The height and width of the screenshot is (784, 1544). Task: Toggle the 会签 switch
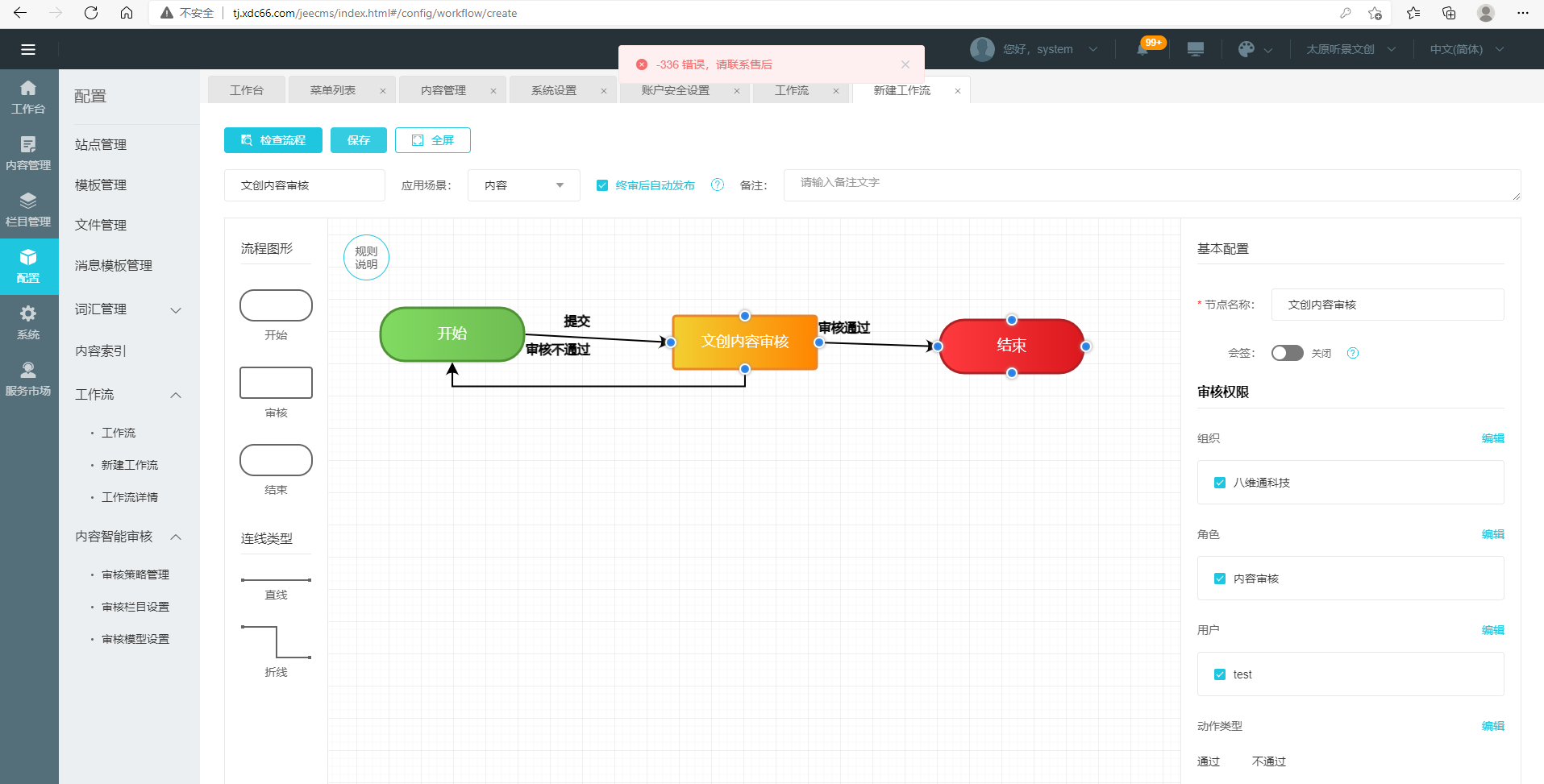click(x=1288, y=353)
